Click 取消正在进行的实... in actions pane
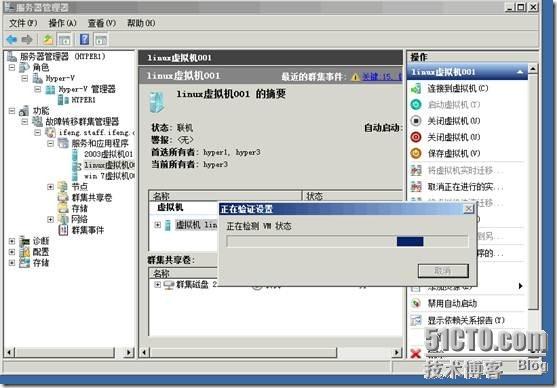 click(465, 186)
